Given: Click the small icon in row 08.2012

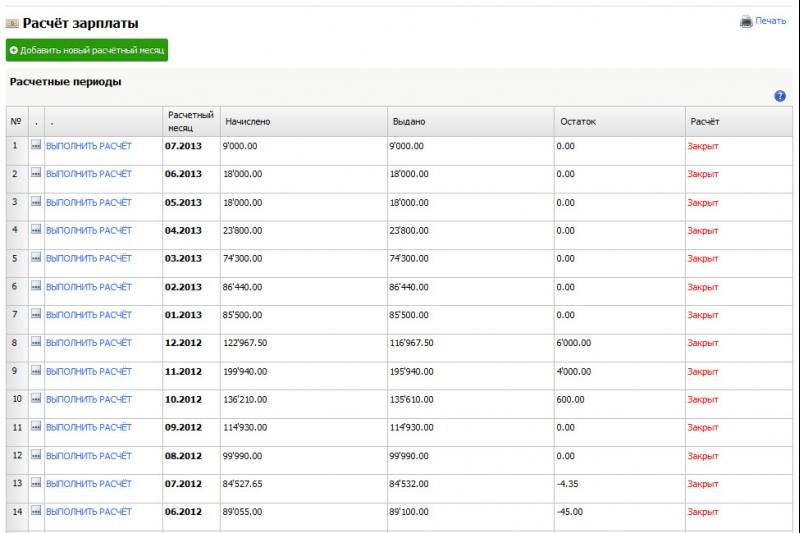Looking at the screenshot, I should tap(36, 455).
